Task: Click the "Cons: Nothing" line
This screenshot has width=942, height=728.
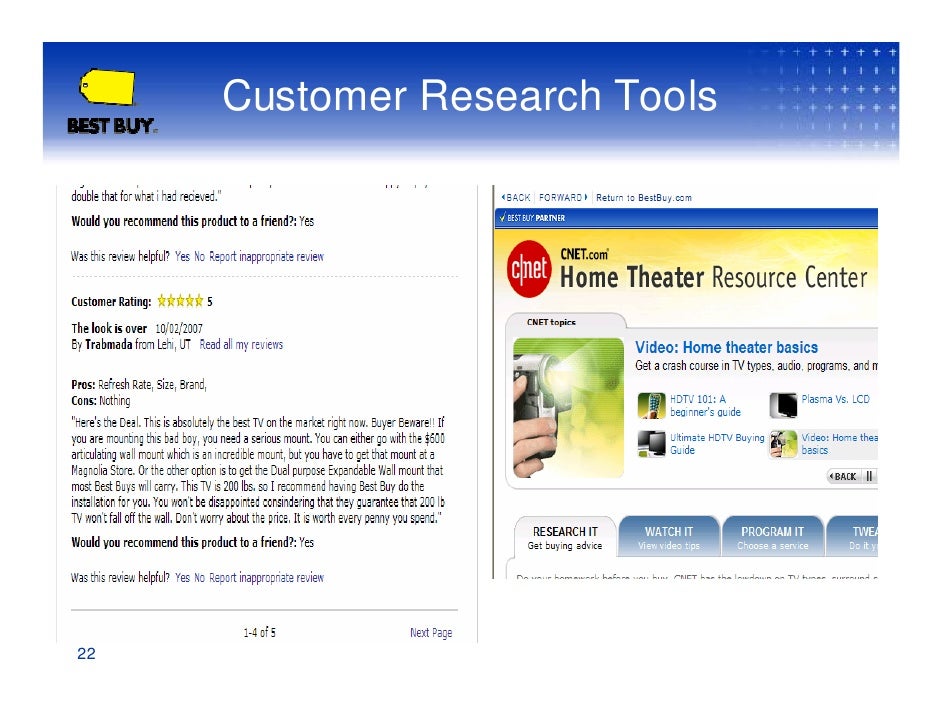Action: click(x=100, y=401)
